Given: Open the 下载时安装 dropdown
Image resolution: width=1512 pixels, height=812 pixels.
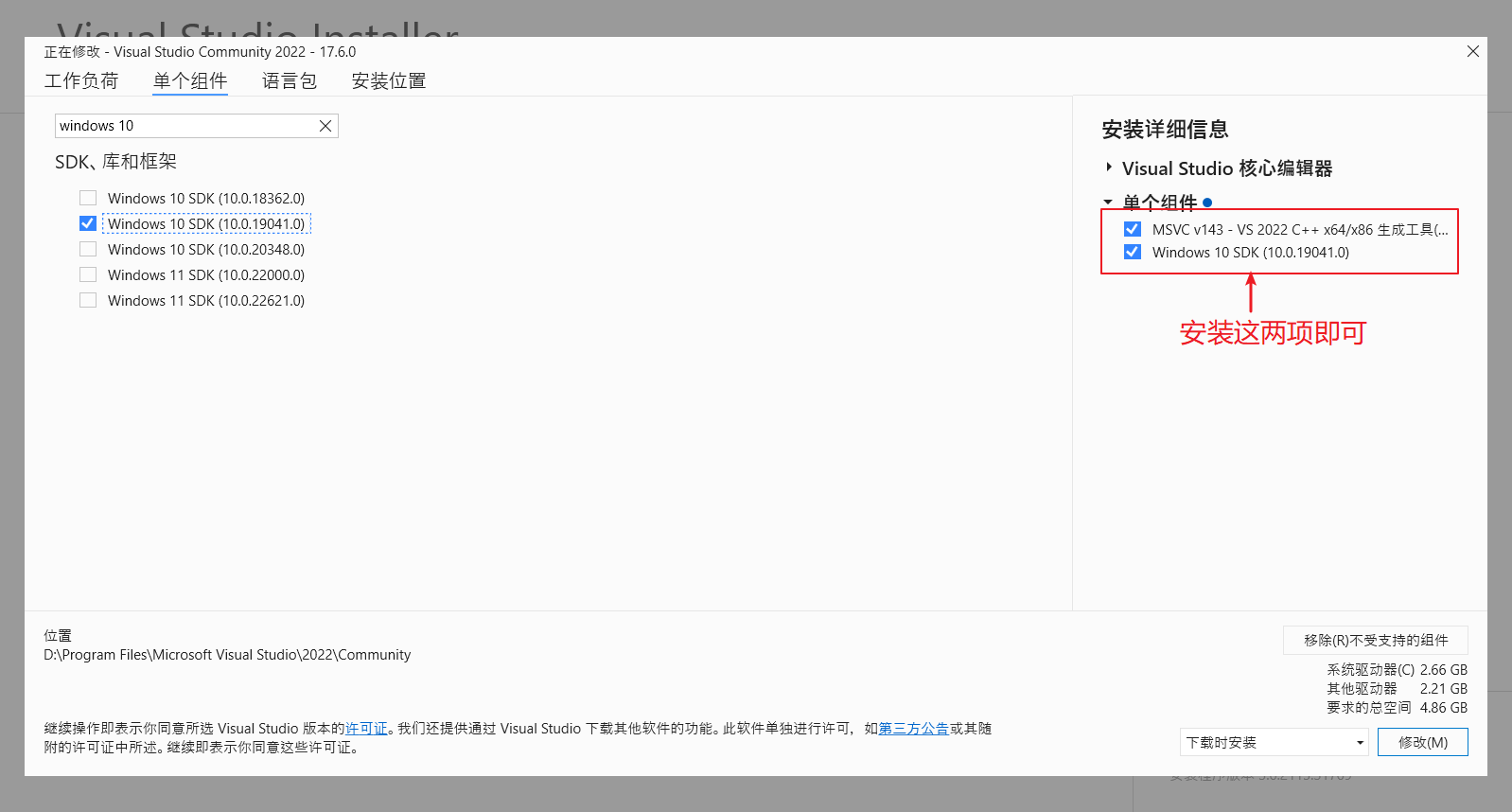Looking at the screenshot, I should (x=1275, y=742).
